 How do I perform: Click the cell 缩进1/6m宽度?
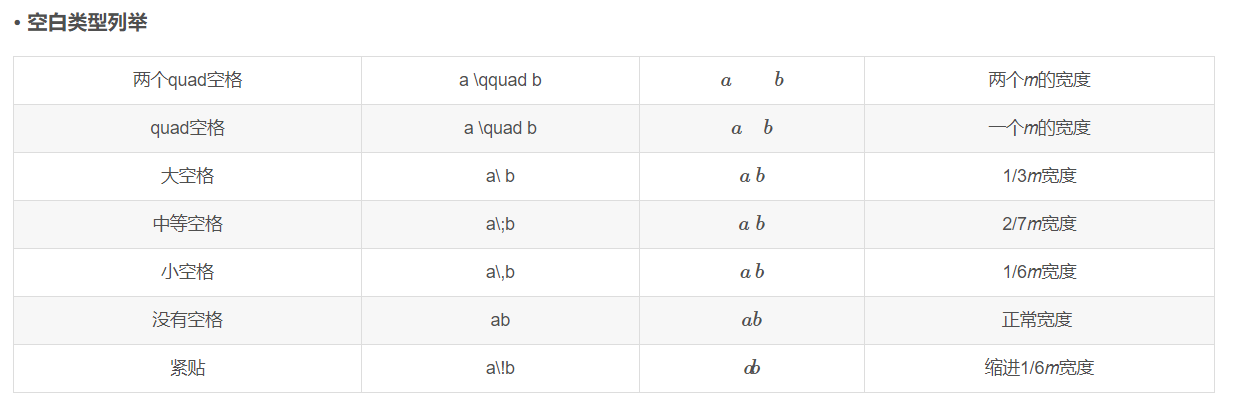pyautogui.click(x=1039, y=368)
